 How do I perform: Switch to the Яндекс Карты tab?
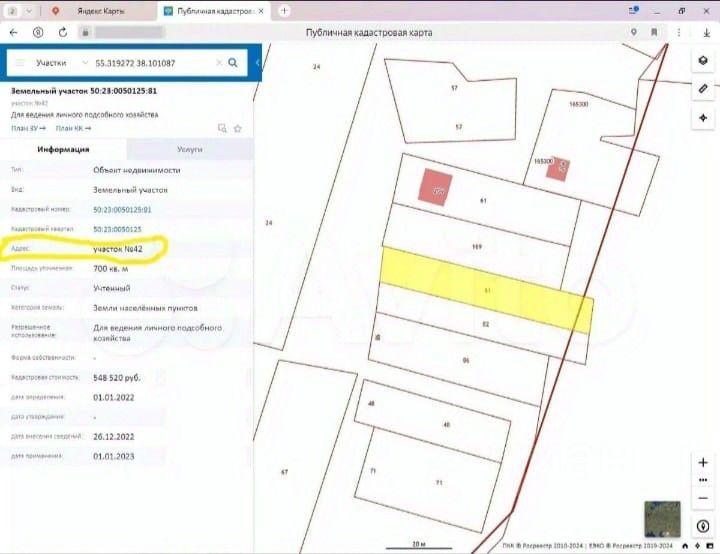tap(101, 11)
